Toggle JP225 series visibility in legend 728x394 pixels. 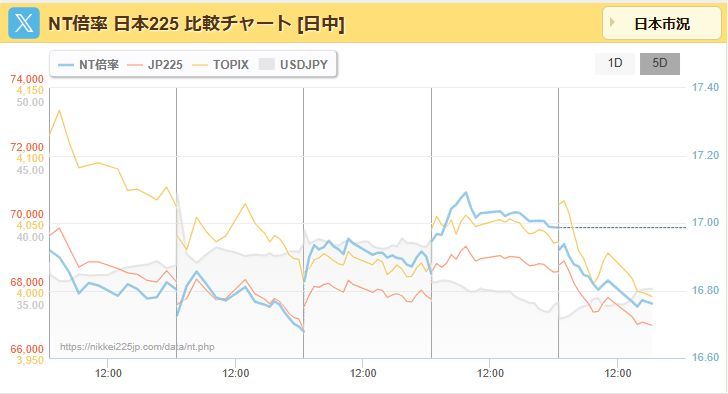[165, 65]
